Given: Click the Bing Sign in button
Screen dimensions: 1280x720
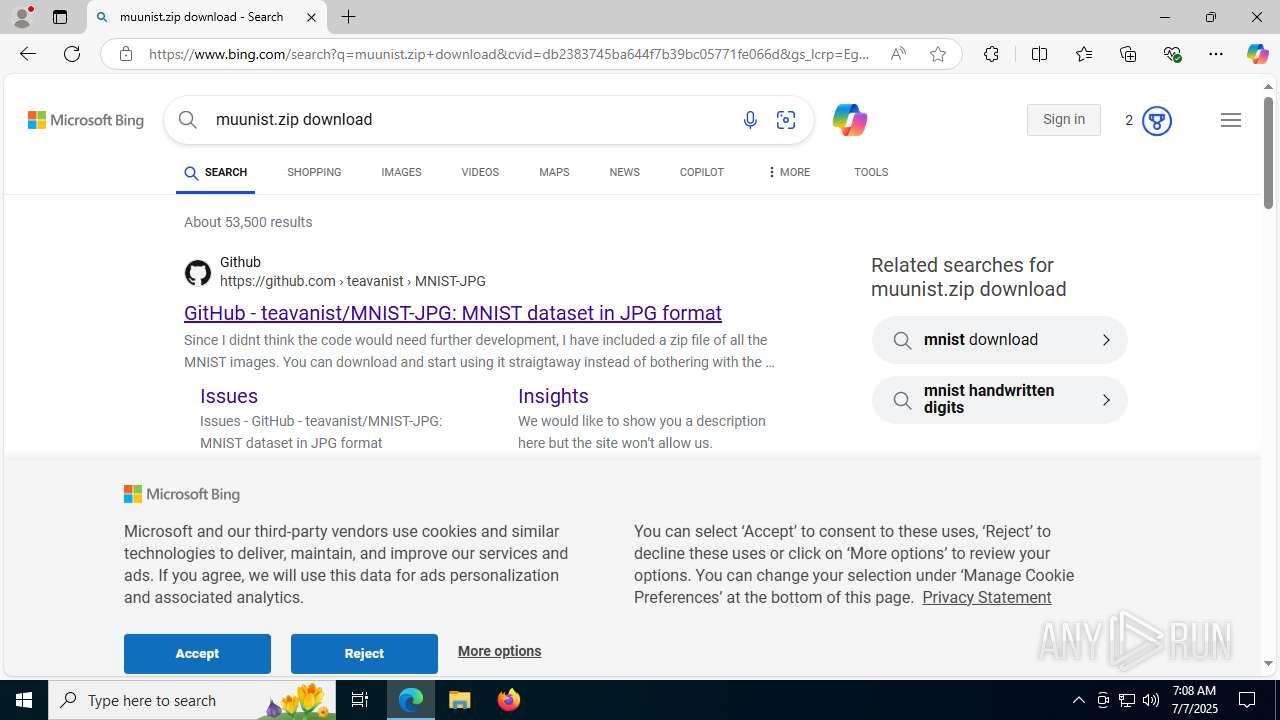Looking at the screenshot, I should coord(1063,120).
